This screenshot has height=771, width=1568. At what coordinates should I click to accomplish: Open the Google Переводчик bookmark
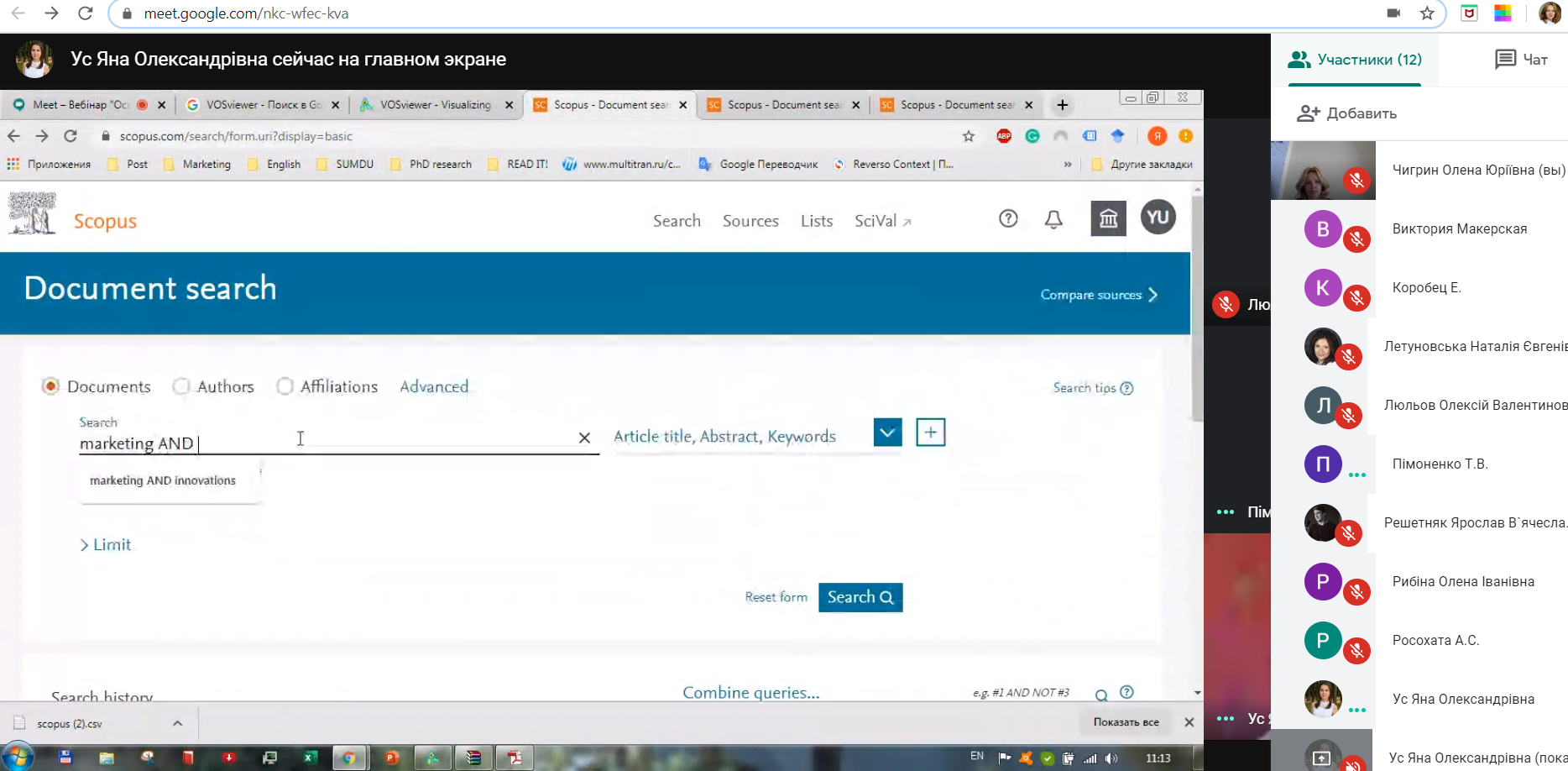tap(759, 165)
